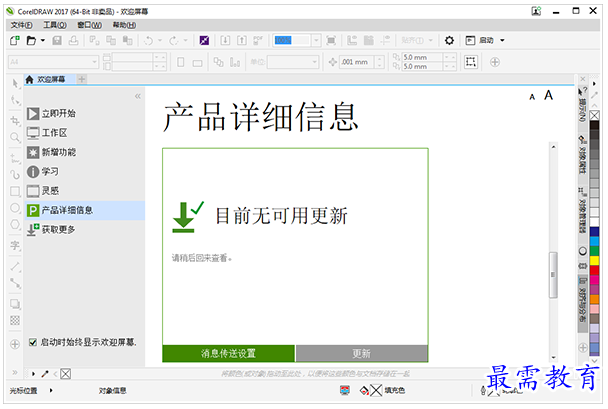Image resolution: width=608 pixels, height=409 pixels.
Task: Select the Rectangle tool
Action: tap(15, 191)
